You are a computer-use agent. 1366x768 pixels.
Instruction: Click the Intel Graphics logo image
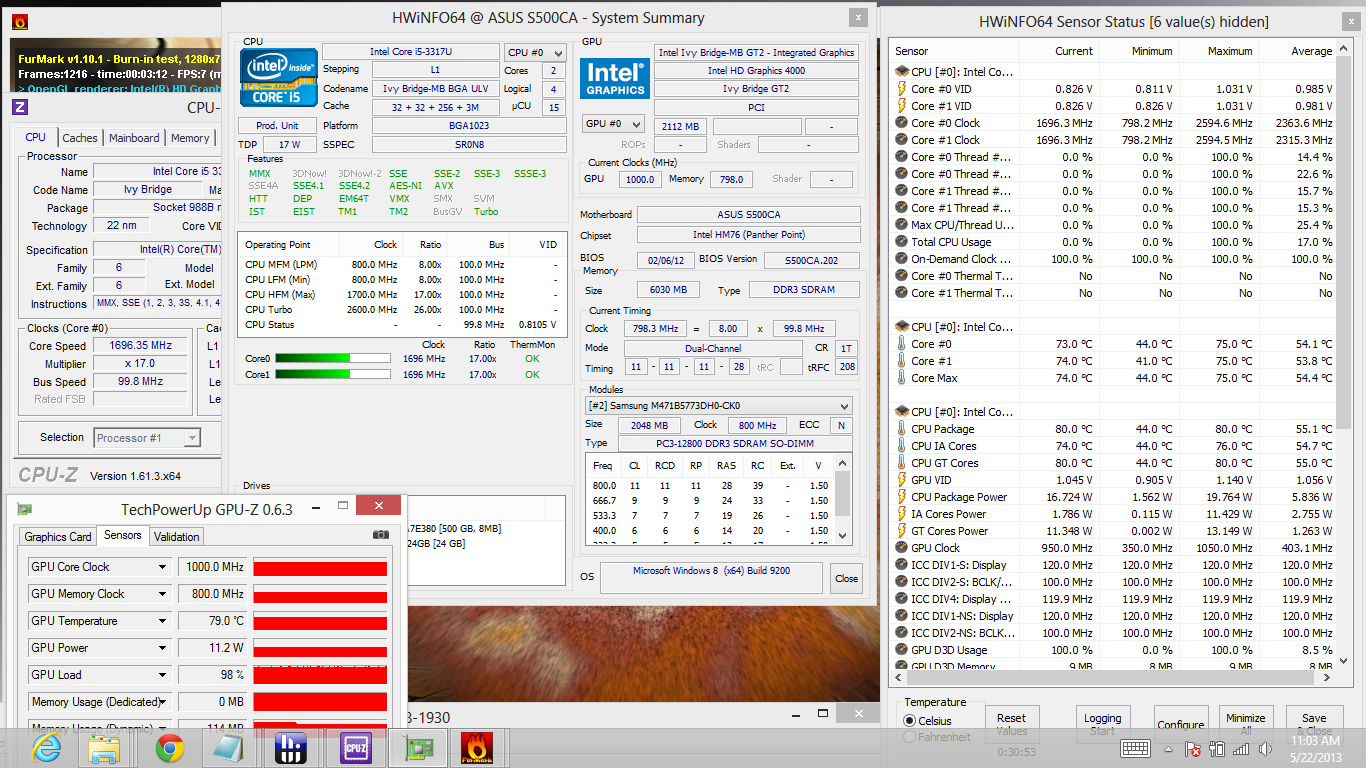click(615, 78)
